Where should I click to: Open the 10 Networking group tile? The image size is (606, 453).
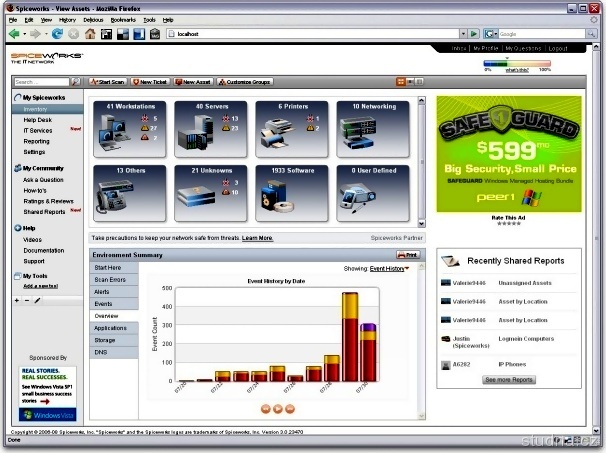(x=373, y=129)
